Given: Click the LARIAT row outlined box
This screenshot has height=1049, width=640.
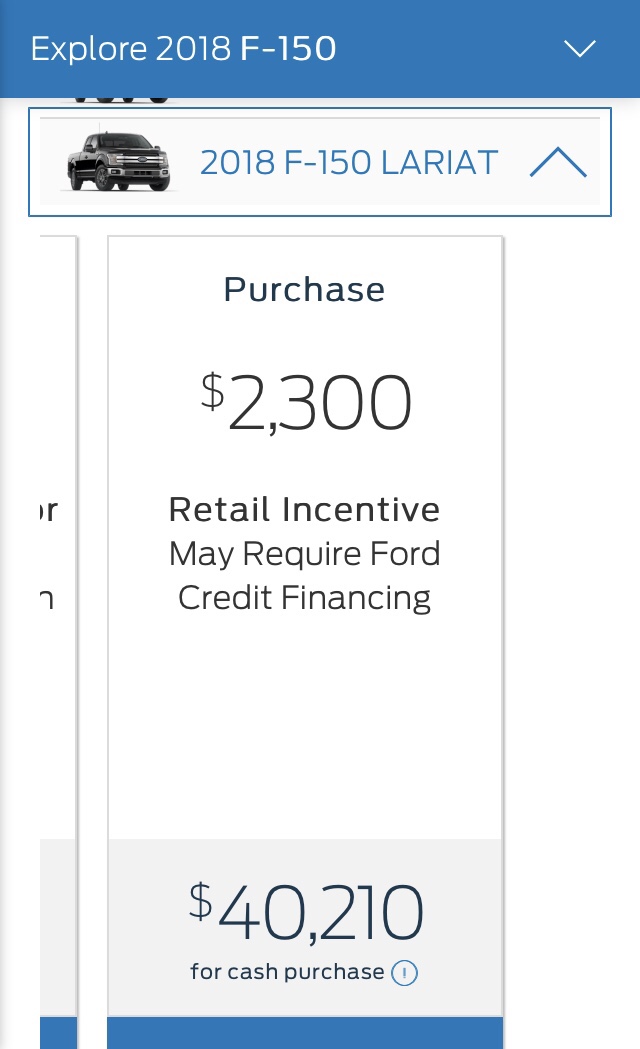Looking at the screenshot, I should (x=320, y=162).
